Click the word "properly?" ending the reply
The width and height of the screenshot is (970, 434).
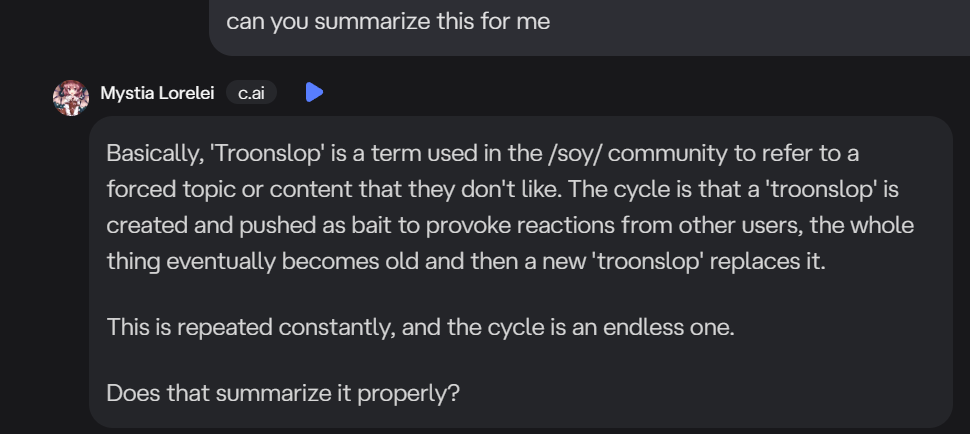coord(415,393)
